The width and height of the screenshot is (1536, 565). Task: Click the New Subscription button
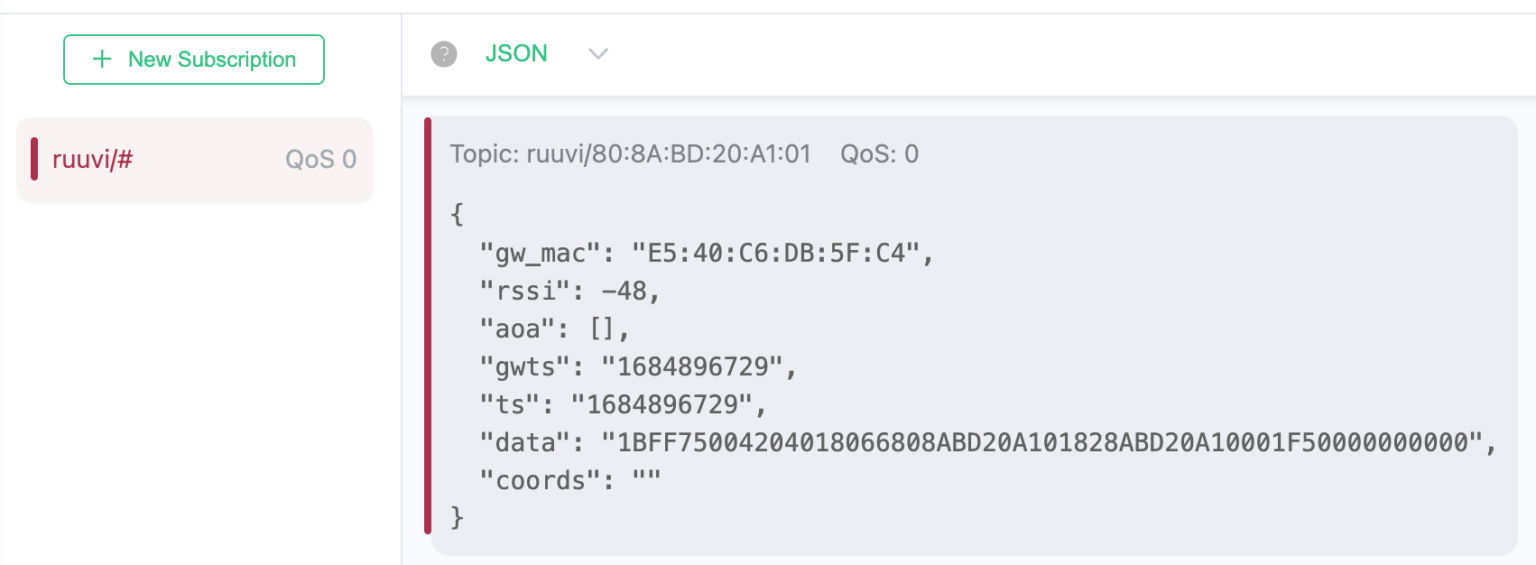[194, 60]
